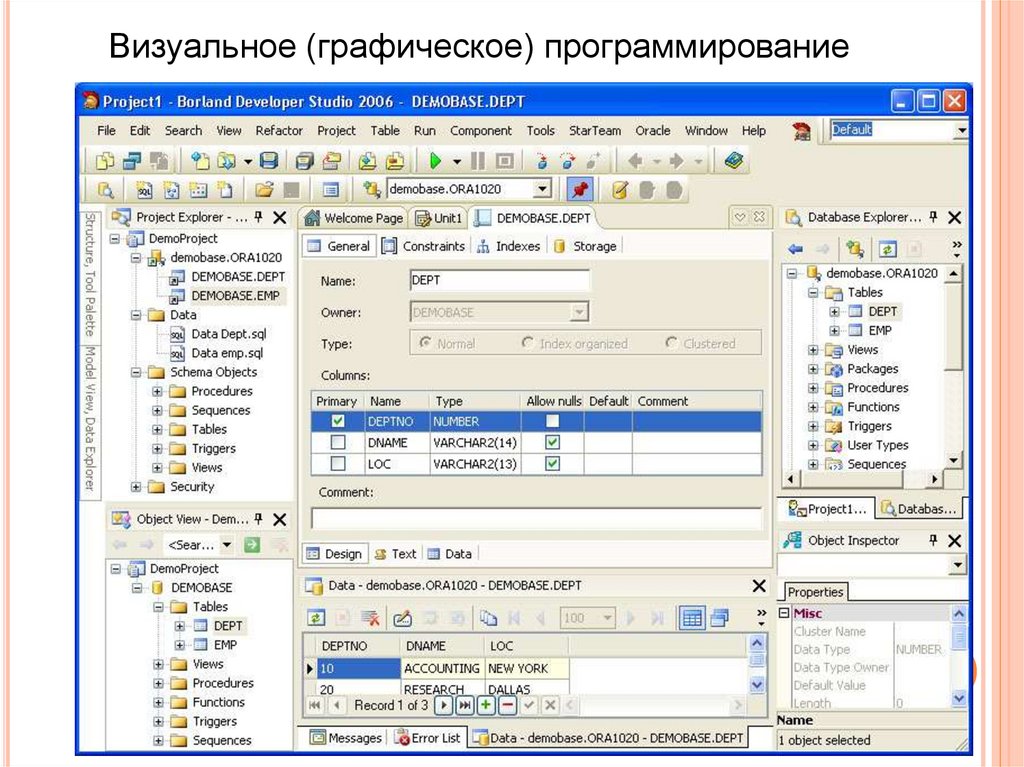Go to last record navigator button

(x=465, y=705)
